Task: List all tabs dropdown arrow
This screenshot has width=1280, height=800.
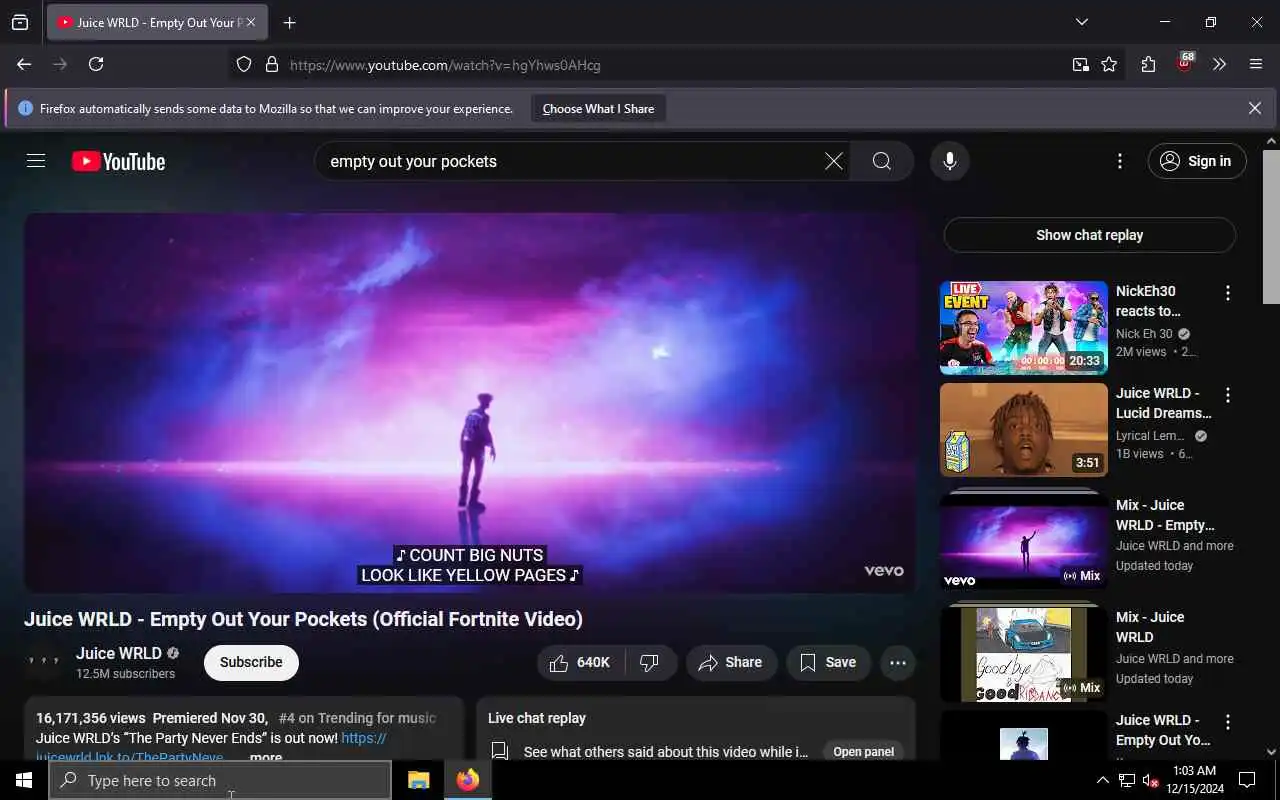Action: click(x=1081, y=22)
